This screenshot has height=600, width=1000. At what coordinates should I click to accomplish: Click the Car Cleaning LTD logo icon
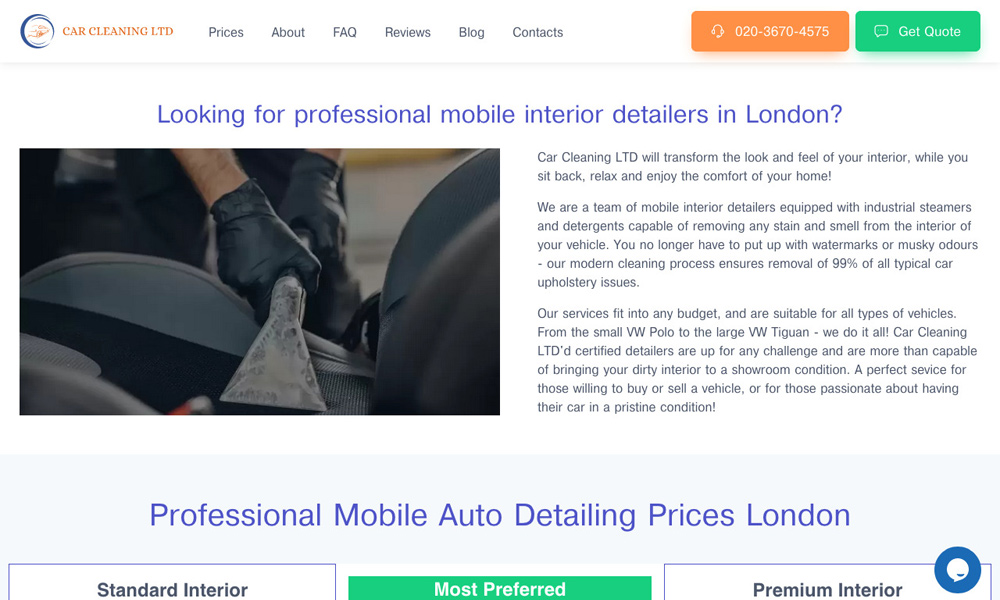click(37, 31)
